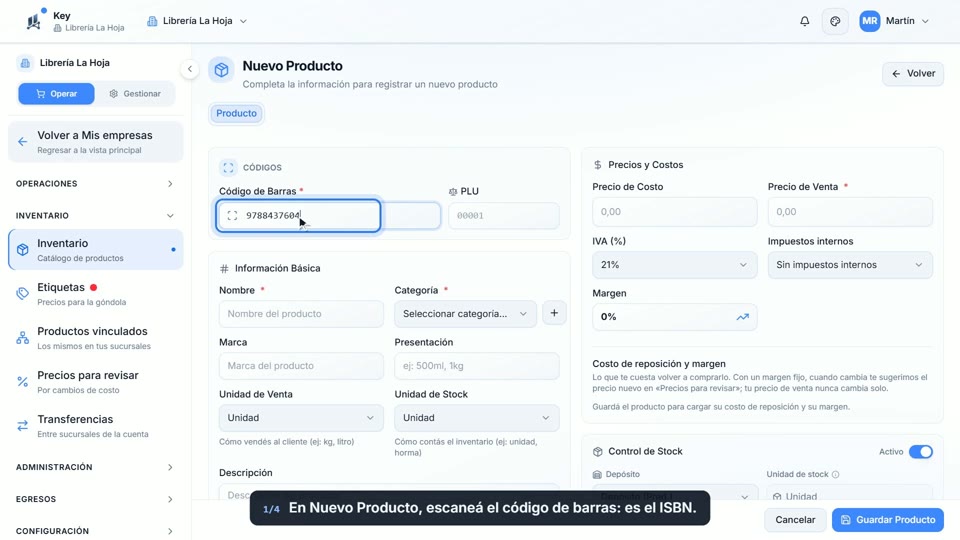Click the dollar icon beside Precios y Costos
The width and height of the screenshot is (960, 540).
598,165
